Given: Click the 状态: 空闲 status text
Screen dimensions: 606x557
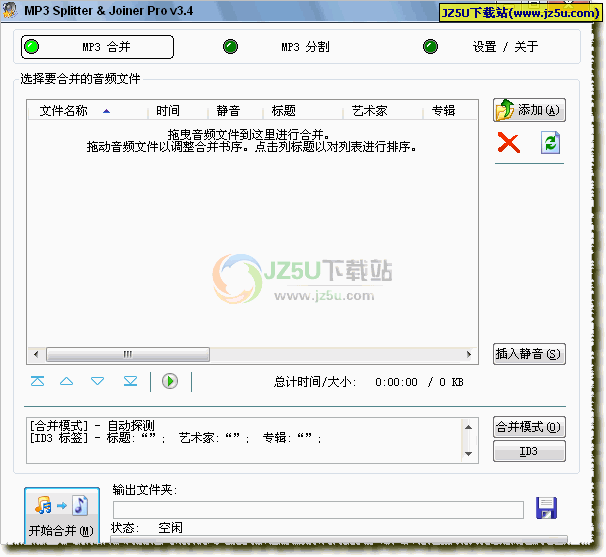Looking at the screenshot, I should [x=147, y=528].
